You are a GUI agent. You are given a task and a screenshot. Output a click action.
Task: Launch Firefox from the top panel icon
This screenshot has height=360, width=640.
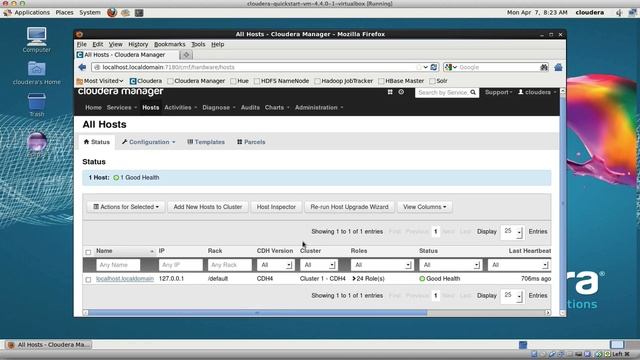112,13
